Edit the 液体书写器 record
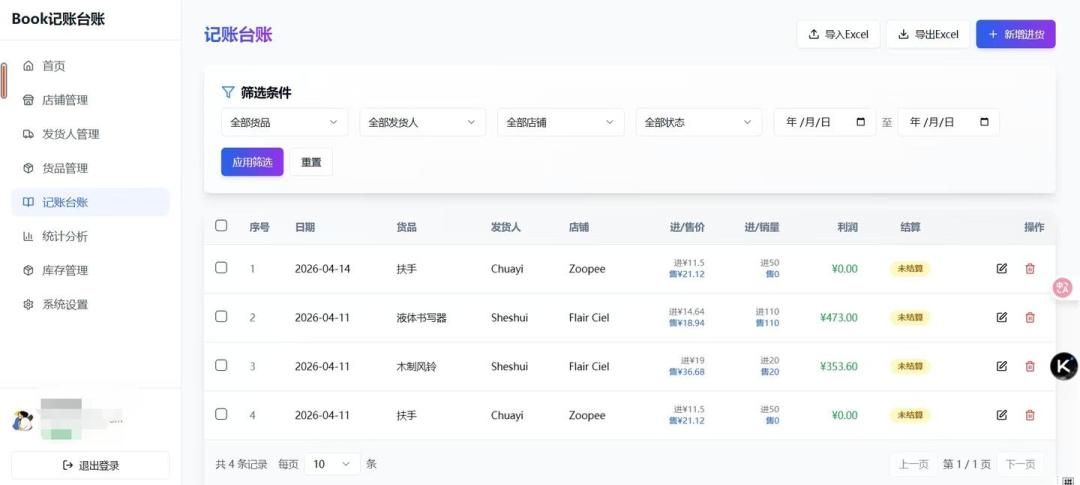 point(1001,318)
